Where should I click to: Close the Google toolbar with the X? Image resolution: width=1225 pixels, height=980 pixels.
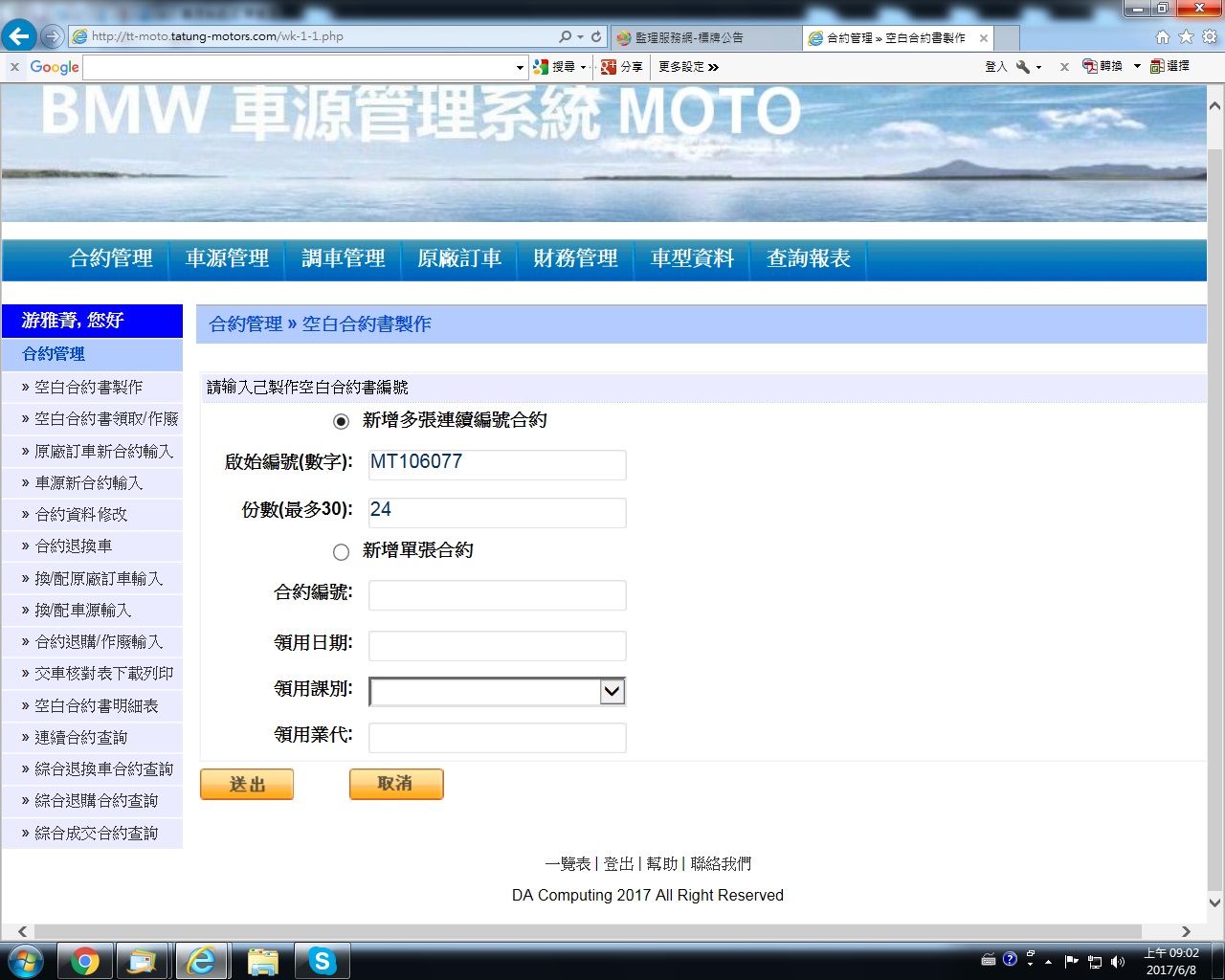[x=14, y=67]
